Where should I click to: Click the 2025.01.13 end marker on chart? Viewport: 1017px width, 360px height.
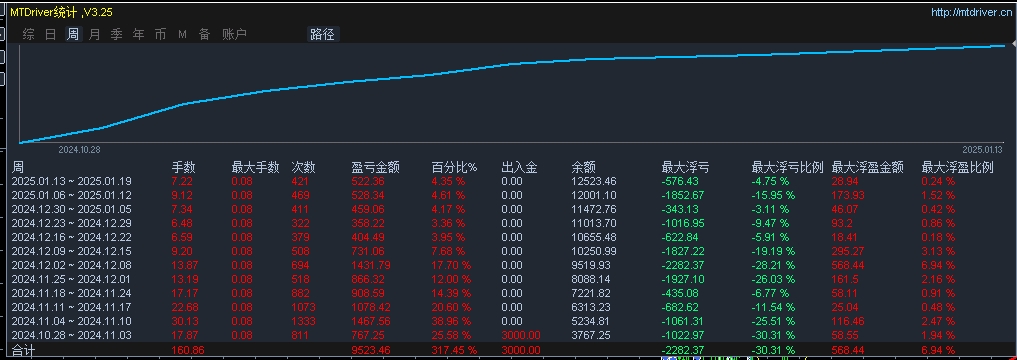[x=982, y=149]
